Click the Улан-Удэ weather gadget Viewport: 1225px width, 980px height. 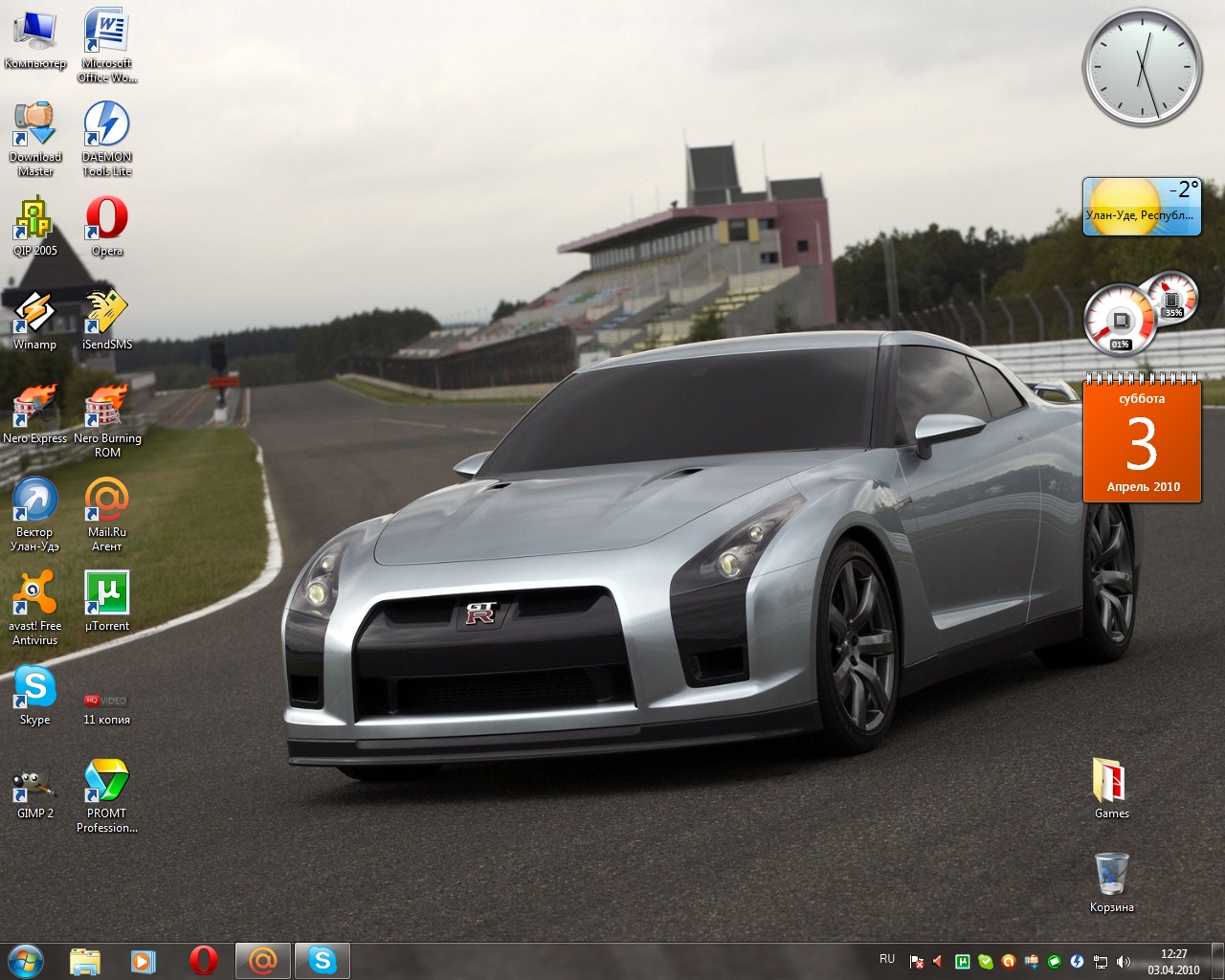1141,207
